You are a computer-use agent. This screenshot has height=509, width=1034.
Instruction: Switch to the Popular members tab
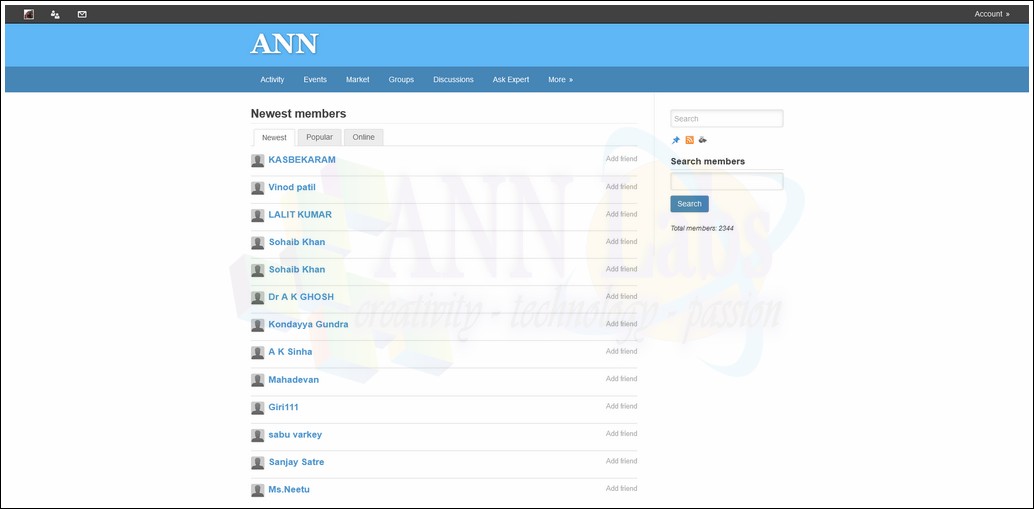pyautogui.click(x=319, y=137)
